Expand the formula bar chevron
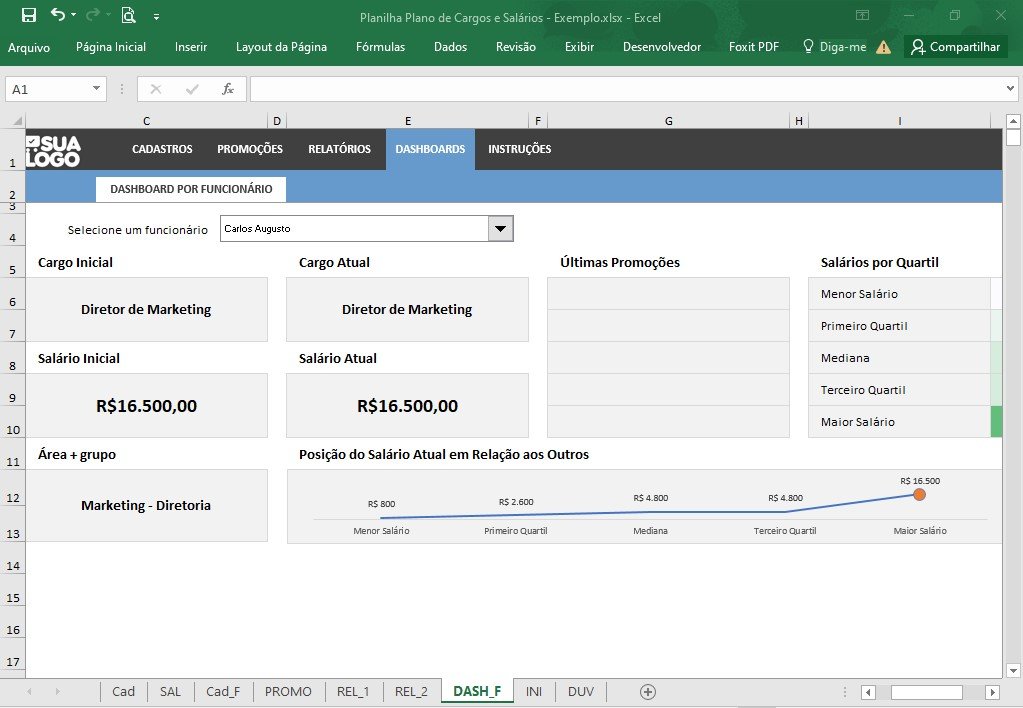Viewport: 1023px width, 708px height. click(1010, 89)
